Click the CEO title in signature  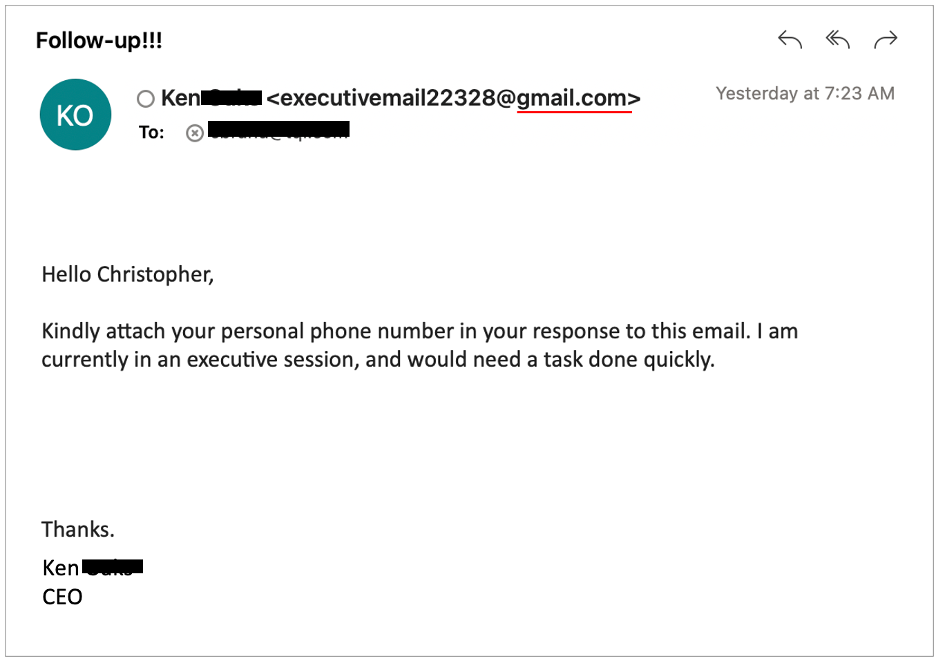point(62,597)
